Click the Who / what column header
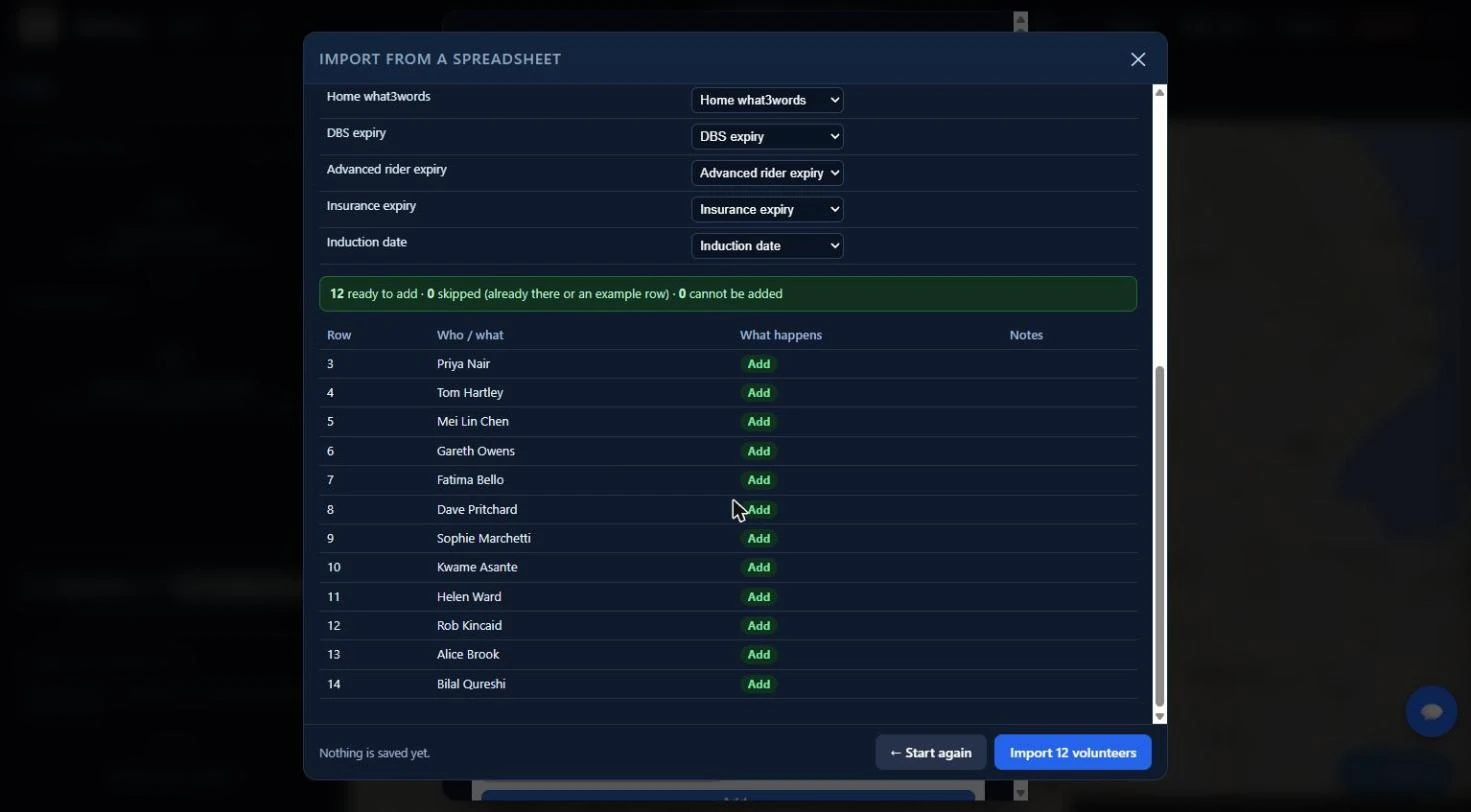The width and height of the screenshot is (1471, 812). 470,335
